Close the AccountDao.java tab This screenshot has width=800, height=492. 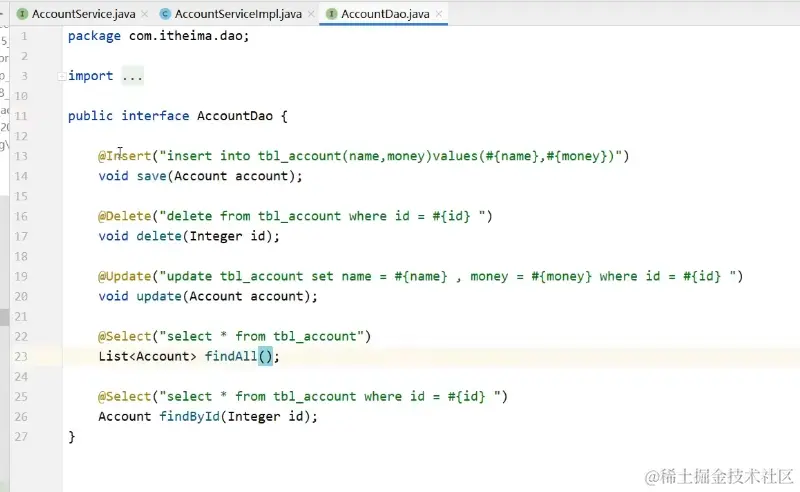(x=439, y=14)
